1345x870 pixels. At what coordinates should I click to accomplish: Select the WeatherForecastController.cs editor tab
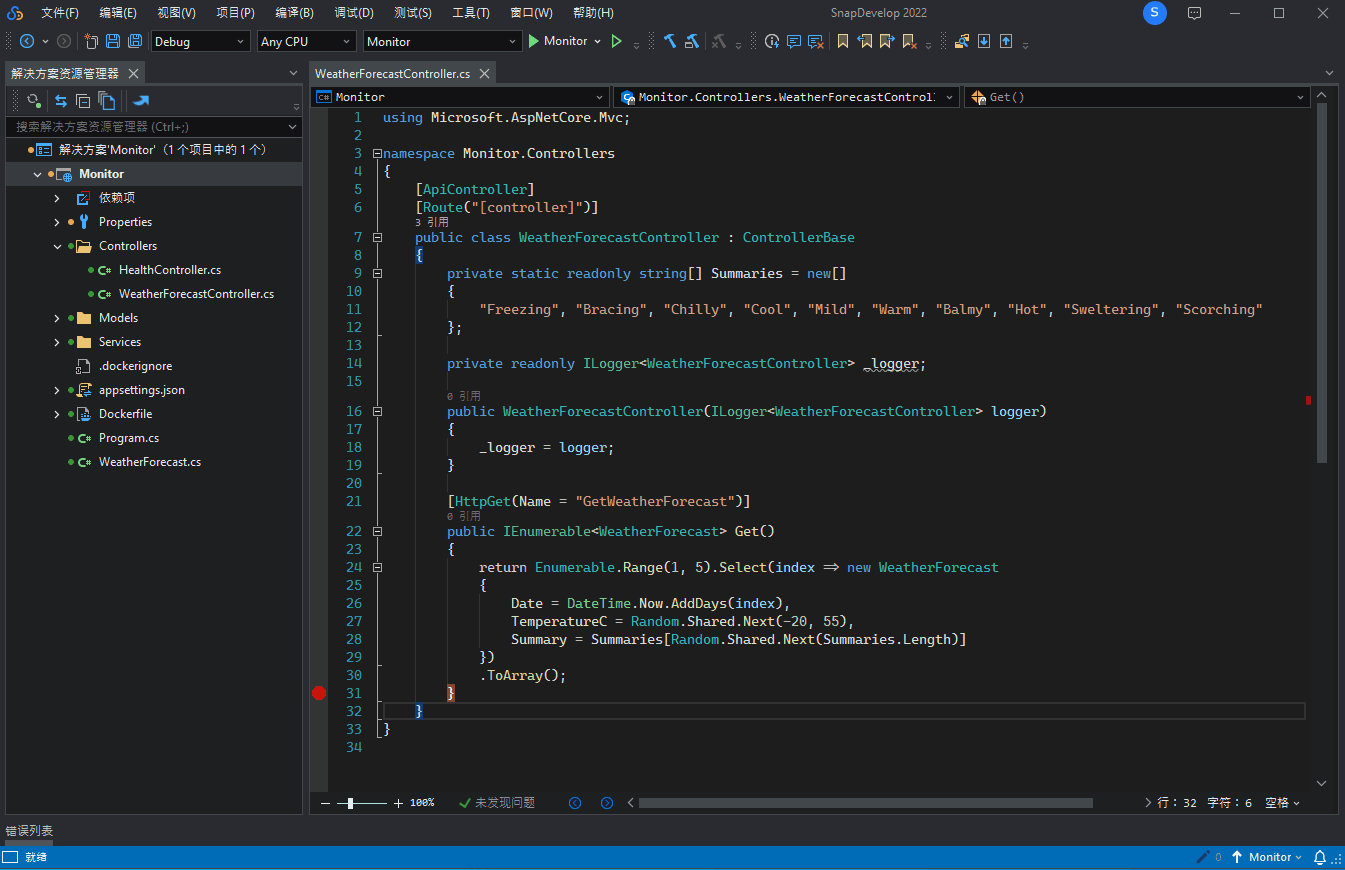pos(392,74)
